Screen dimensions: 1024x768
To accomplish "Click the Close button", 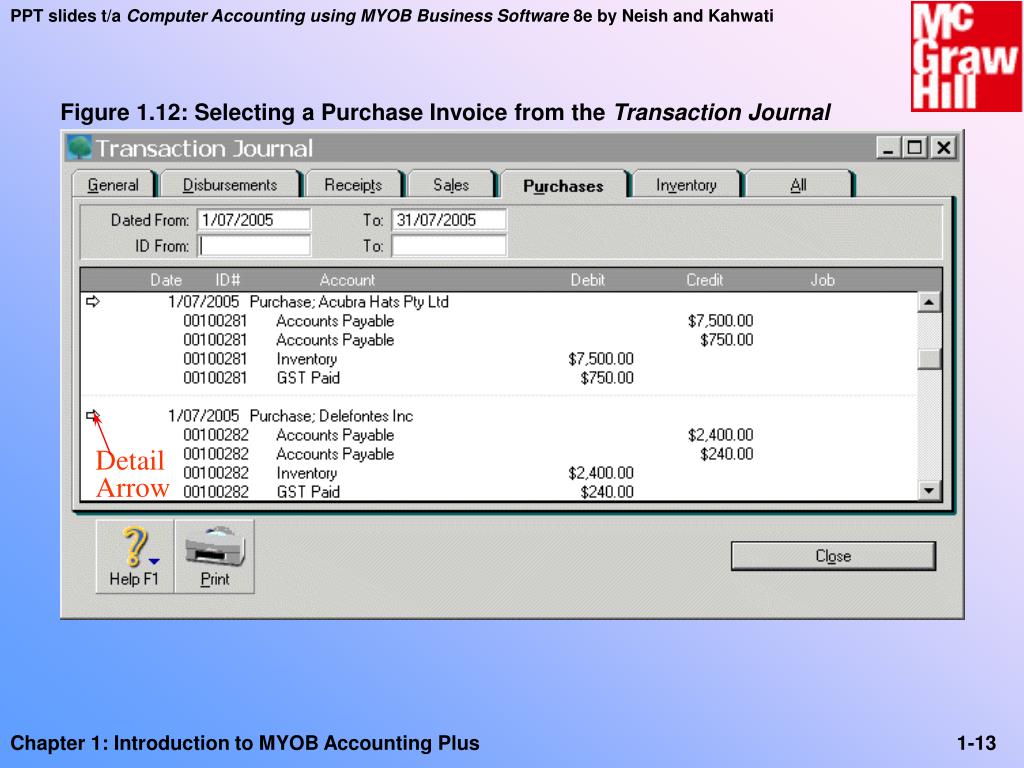I will click(833, 556).
